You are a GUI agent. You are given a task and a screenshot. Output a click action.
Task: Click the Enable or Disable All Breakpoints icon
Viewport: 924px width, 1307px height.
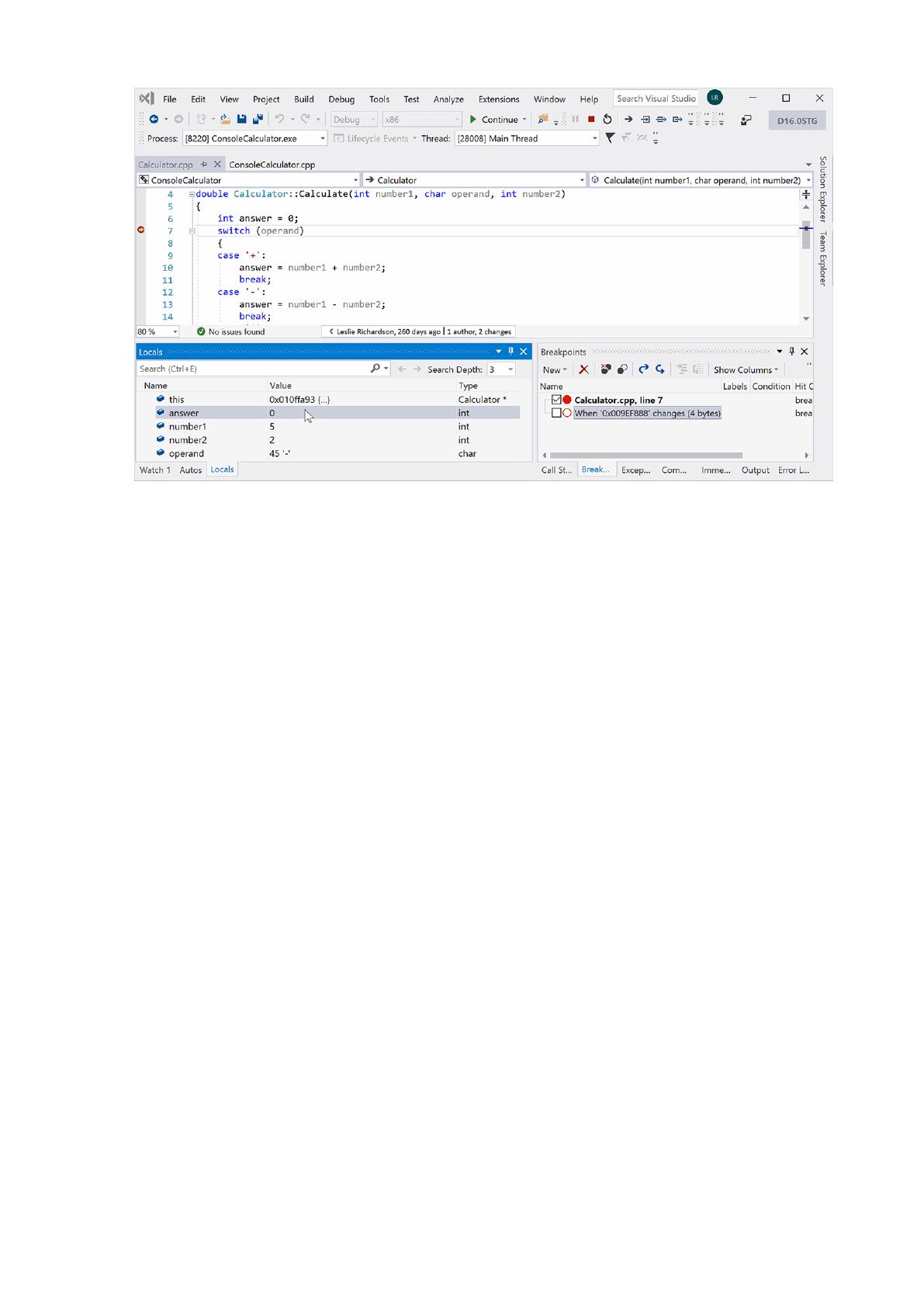[x=622, y=370]
